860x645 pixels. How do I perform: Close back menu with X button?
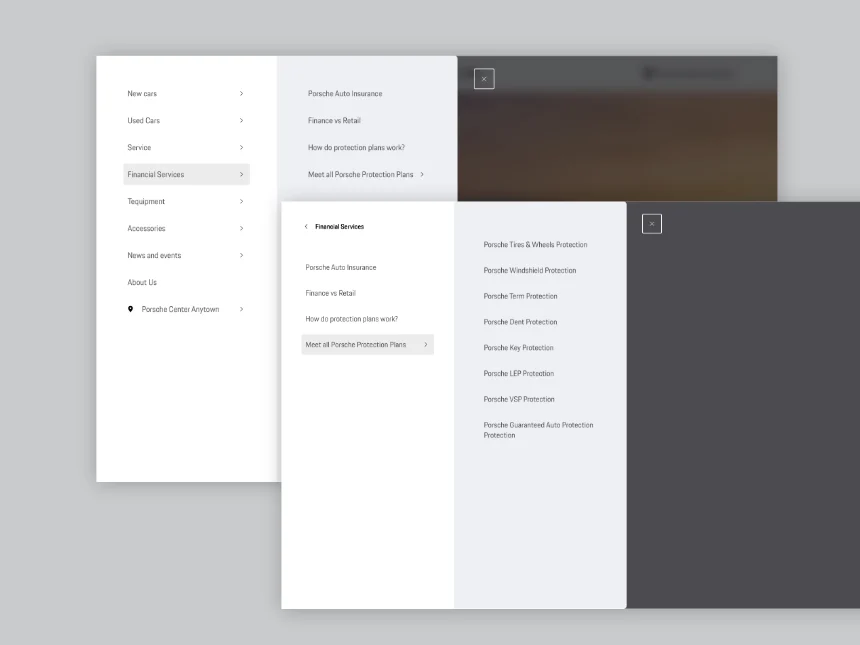[x=484, y=79]
